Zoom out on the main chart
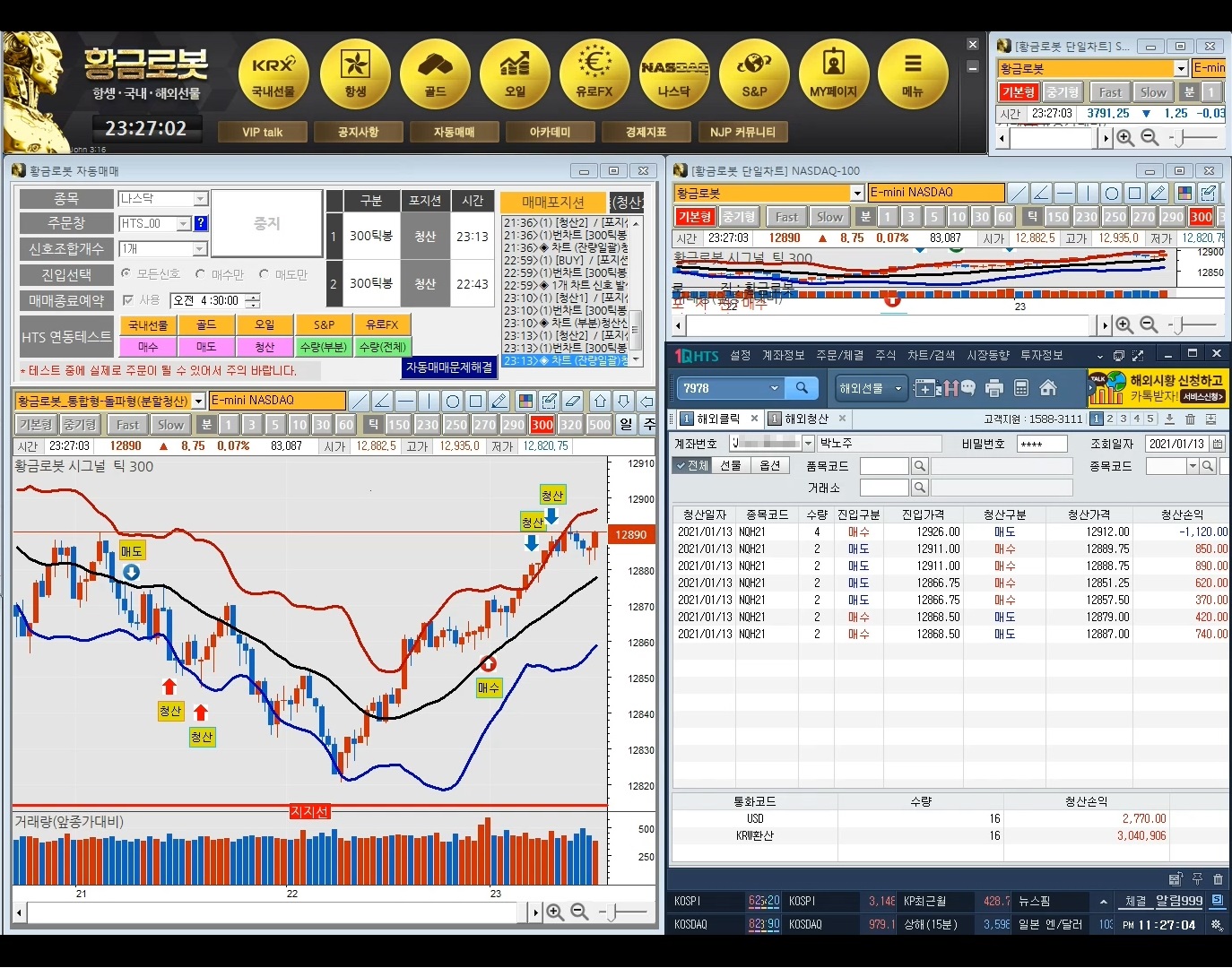 580,912
